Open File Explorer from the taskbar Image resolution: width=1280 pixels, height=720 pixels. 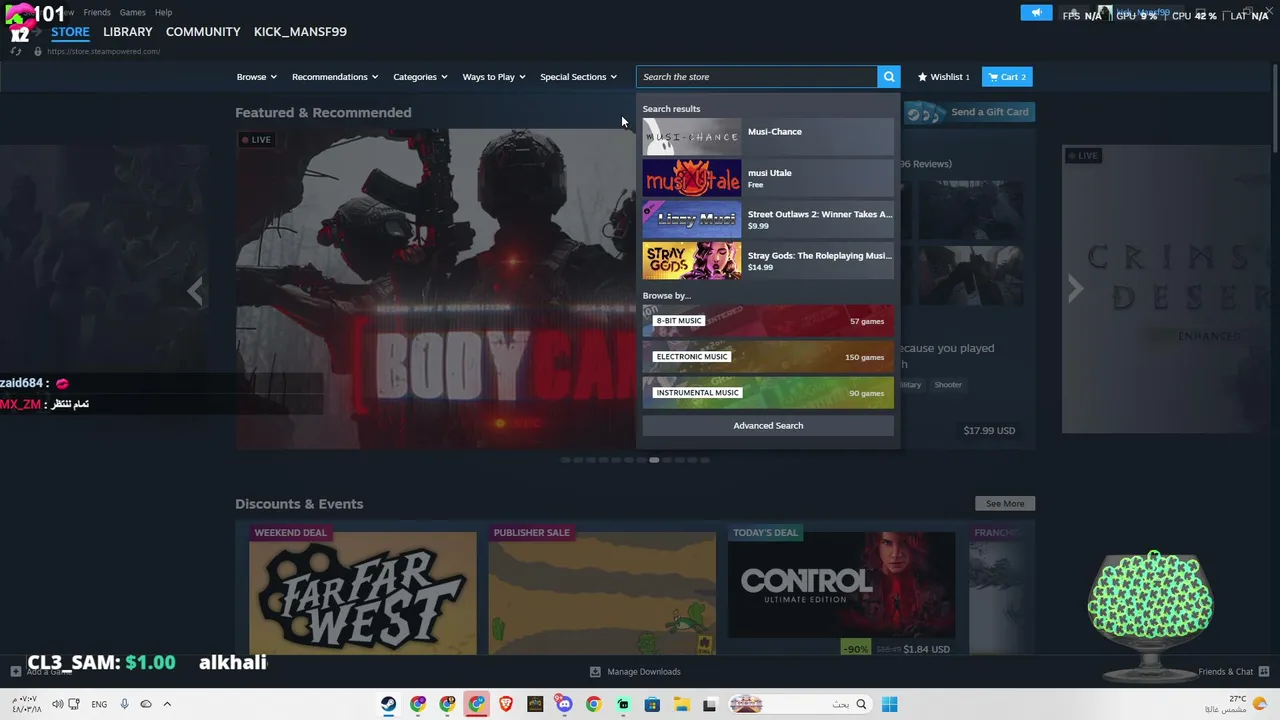(681, 704)
